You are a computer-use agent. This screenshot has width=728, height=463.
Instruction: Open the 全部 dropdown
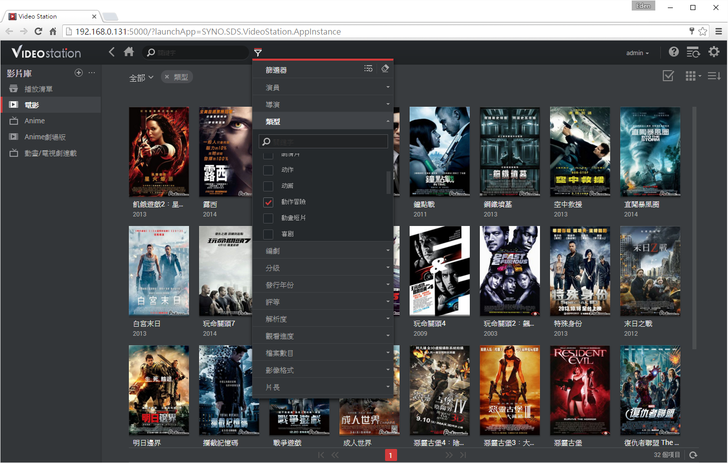tap(141, 77)
